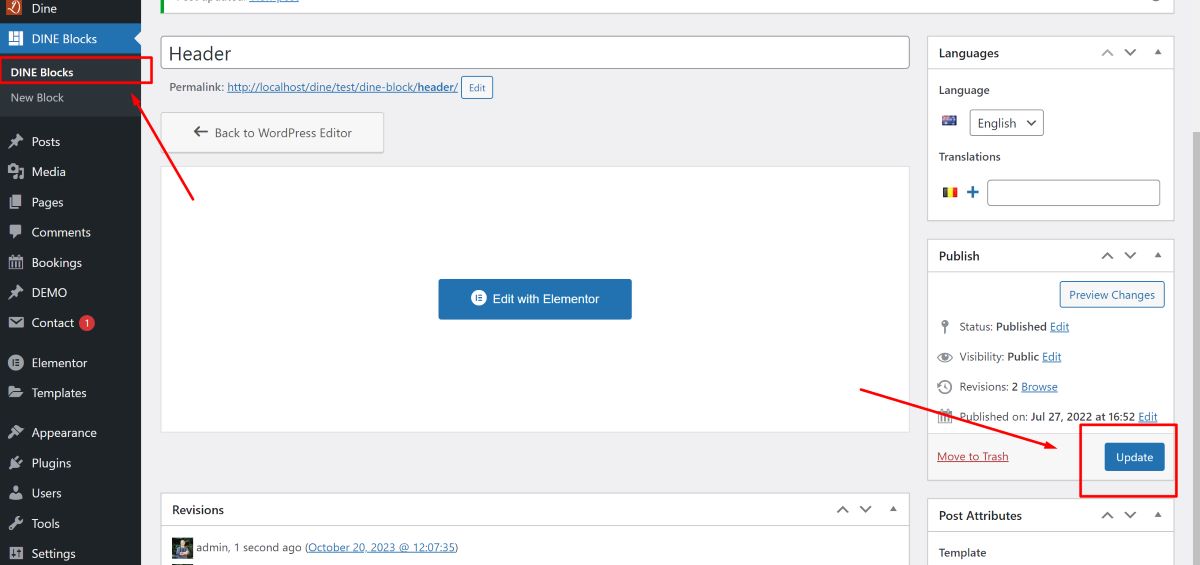
Task: Collapse the Post Attributes panel
Action: pos(1158,515)
